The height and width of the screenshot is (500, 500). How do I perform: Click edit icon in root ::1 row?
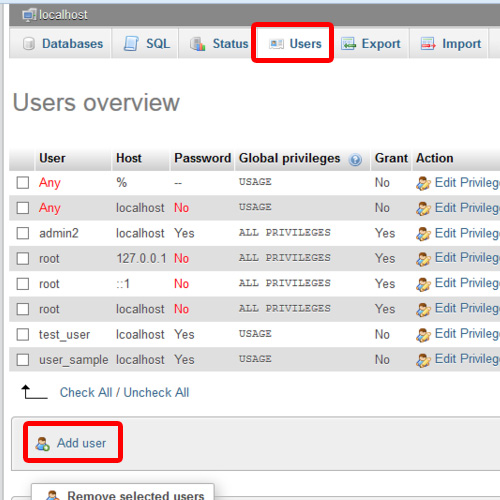coord(423,285)
